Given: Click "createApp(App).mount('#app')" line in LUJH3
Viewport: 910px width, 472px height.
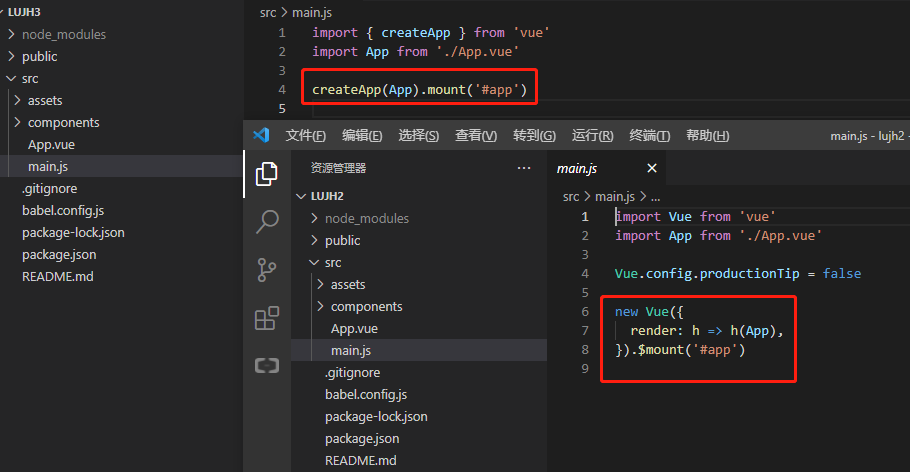Looking at the screenshot, I should 420,89.
